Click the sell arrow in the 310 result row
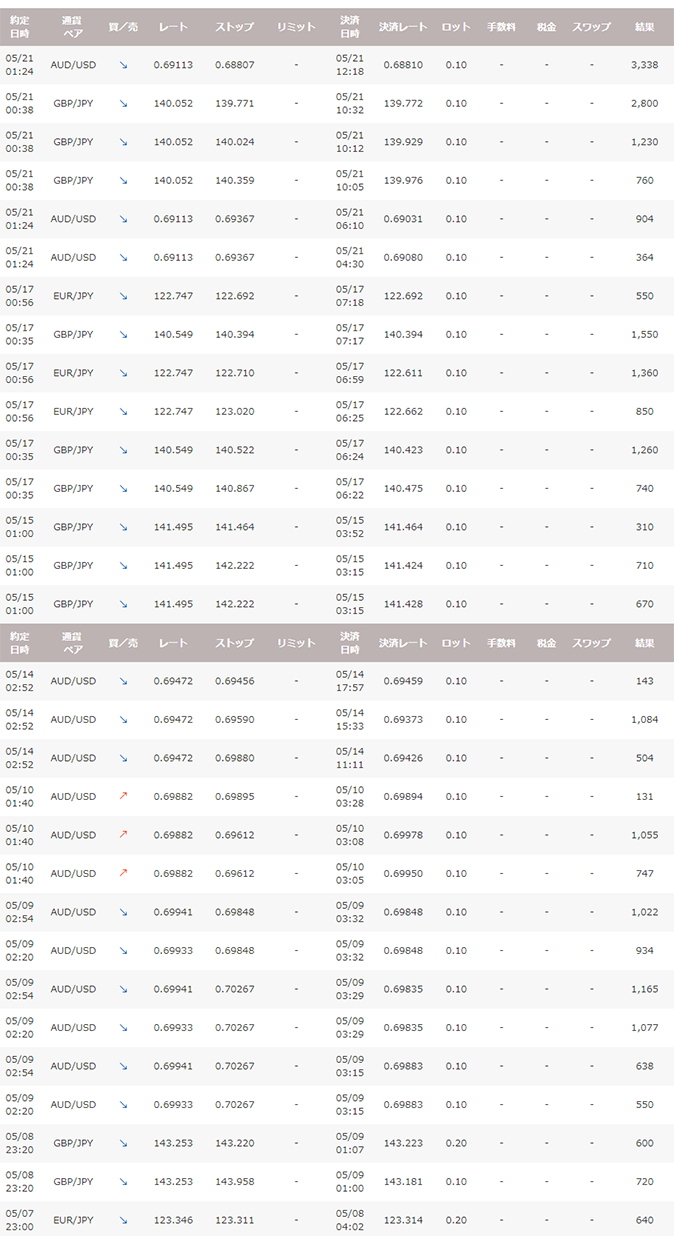The width and height of the screenshot is (674, 1236). point(123,527)
